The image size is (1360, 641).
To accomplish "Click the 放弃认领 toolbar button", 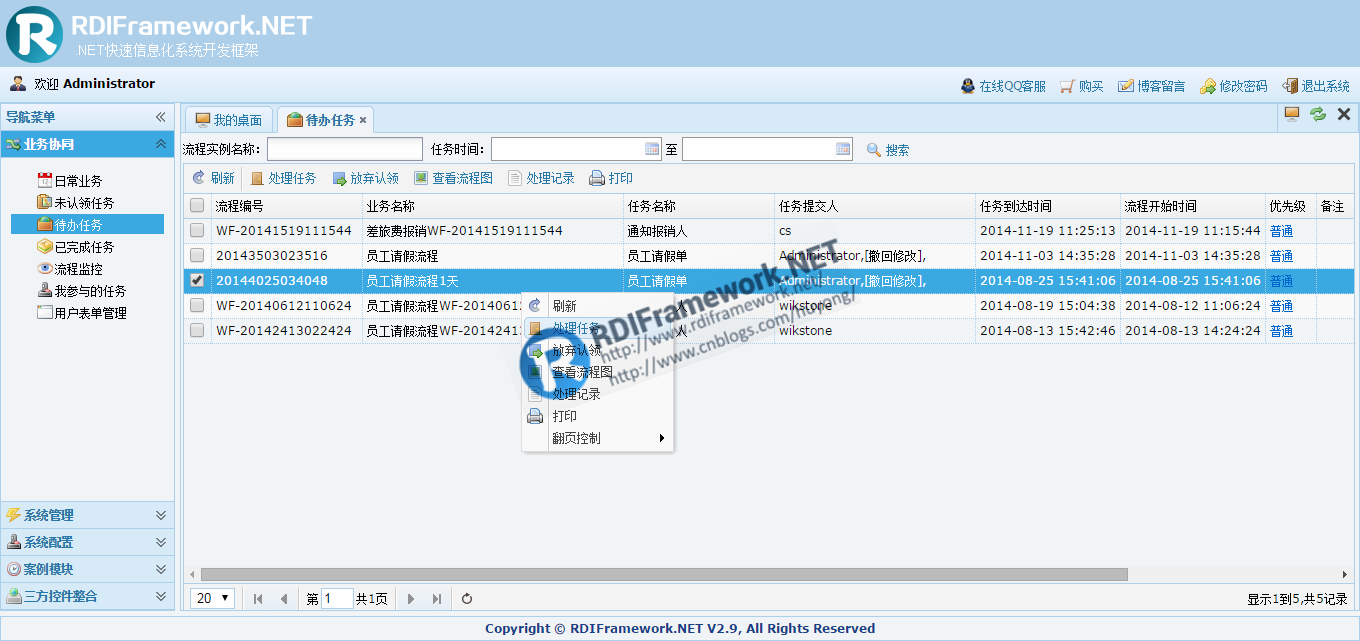I will point(365,178).
